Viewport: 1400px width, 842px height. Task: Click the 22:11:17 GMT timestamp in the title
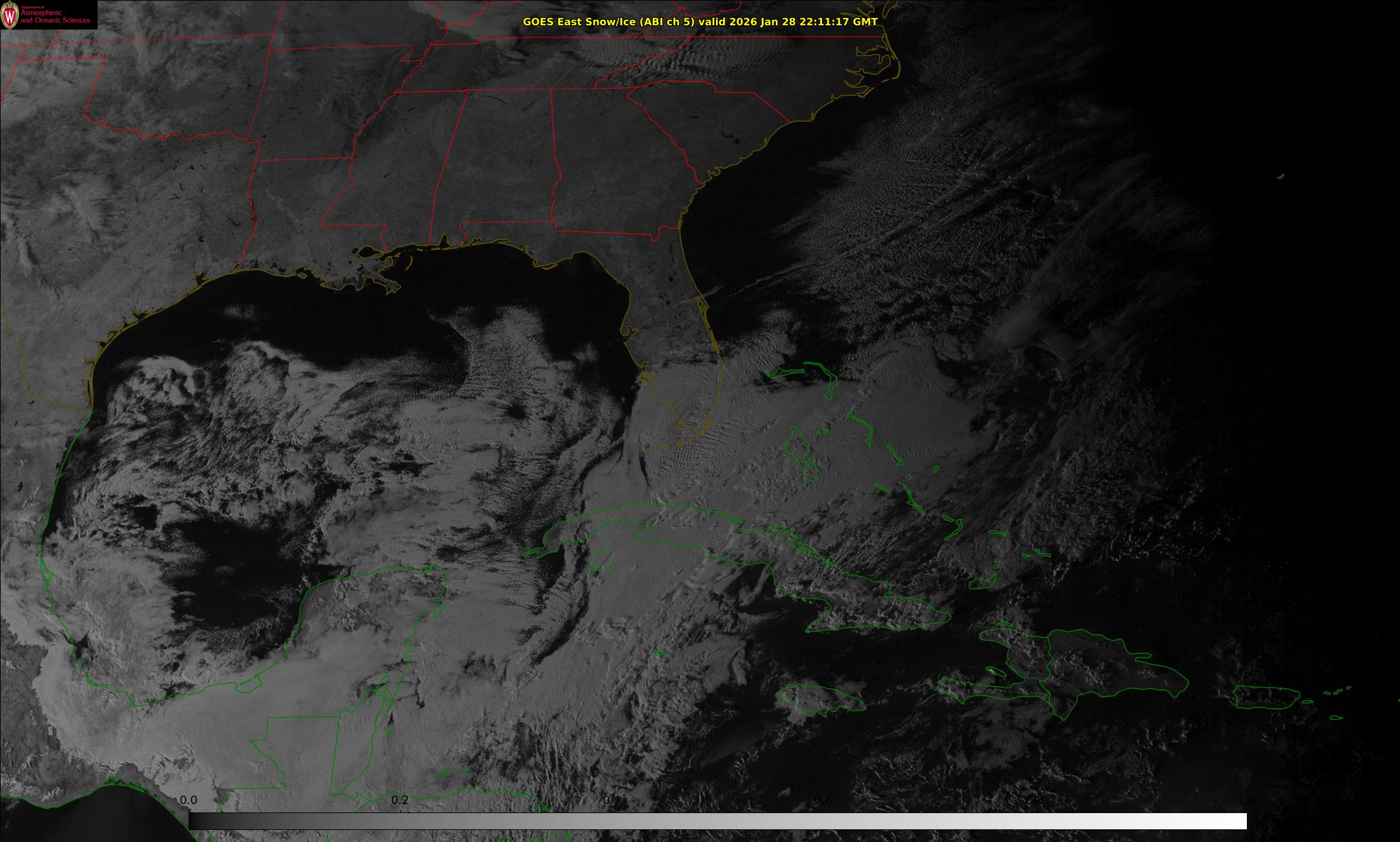pos(838,22)
